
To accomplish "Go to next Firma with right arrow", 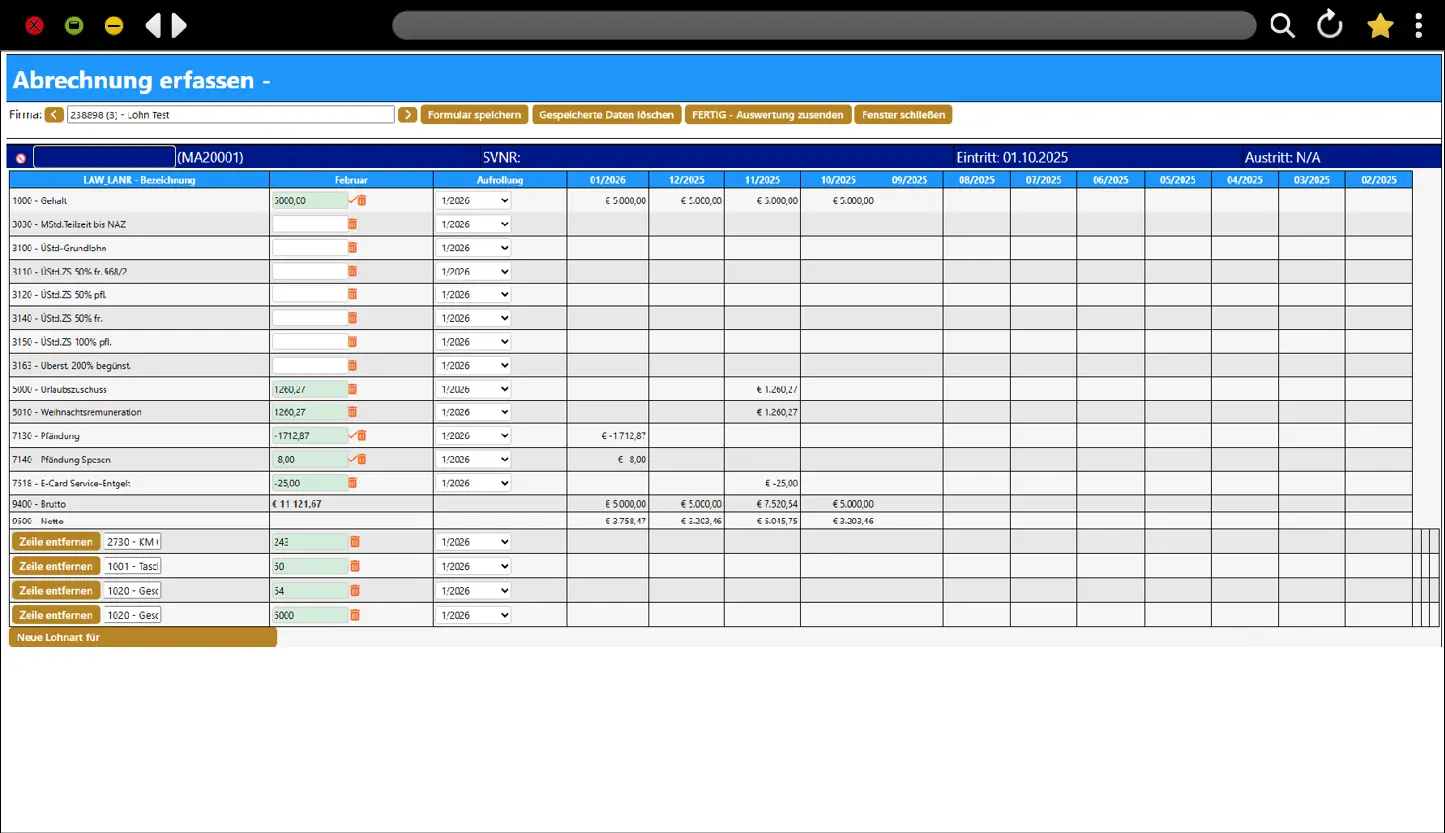I will tap(407, 115).
